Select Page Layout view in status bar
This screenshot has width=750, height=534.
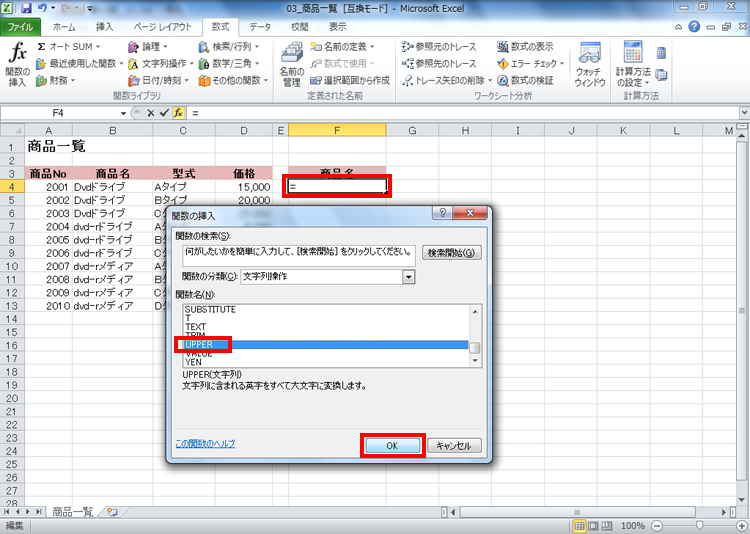pyautogui.click(x=593, y=526)
